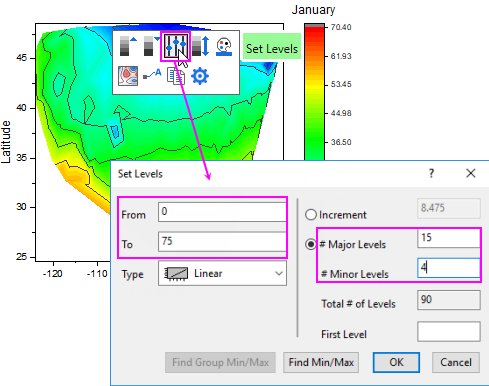Image resolution: width=489 pixels, height=386 pixels.
Task: Click the Latitude axis title
Action: click(6, 142)
